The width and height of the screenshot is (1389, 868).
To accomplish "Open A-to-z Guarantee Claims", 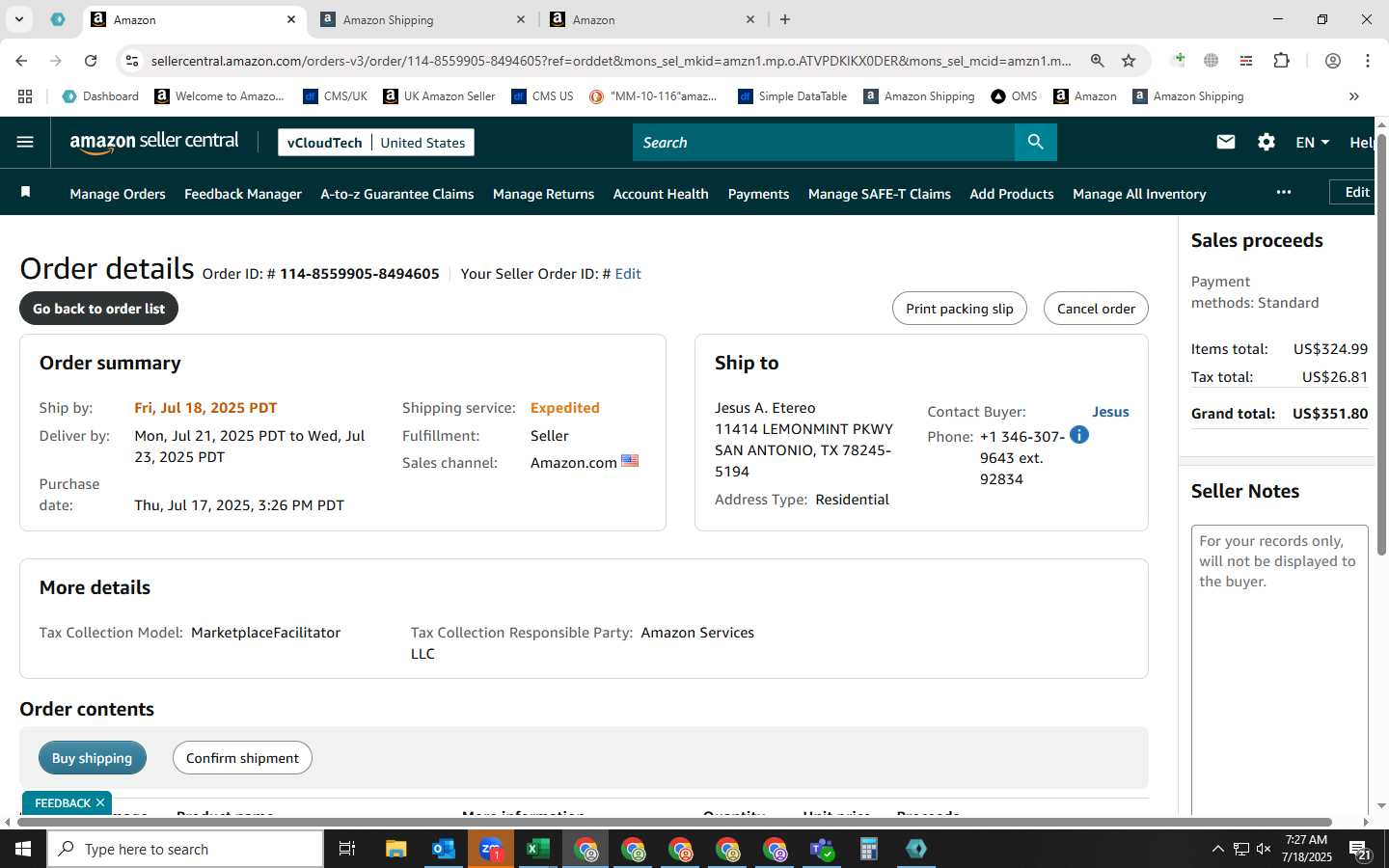I will (x=397, y=194).
